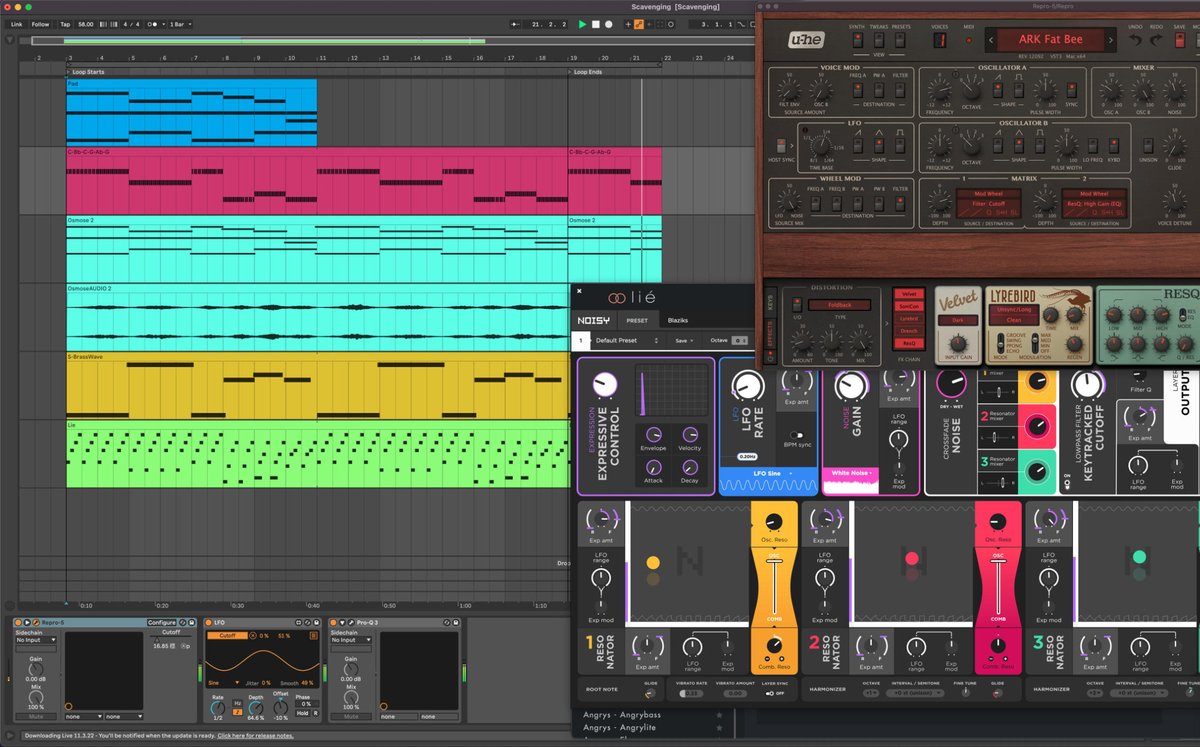Viewport: 1200px width, 747px height.
Task: Select Lyrebird in Repro FX chain
Action: (909, 319)
